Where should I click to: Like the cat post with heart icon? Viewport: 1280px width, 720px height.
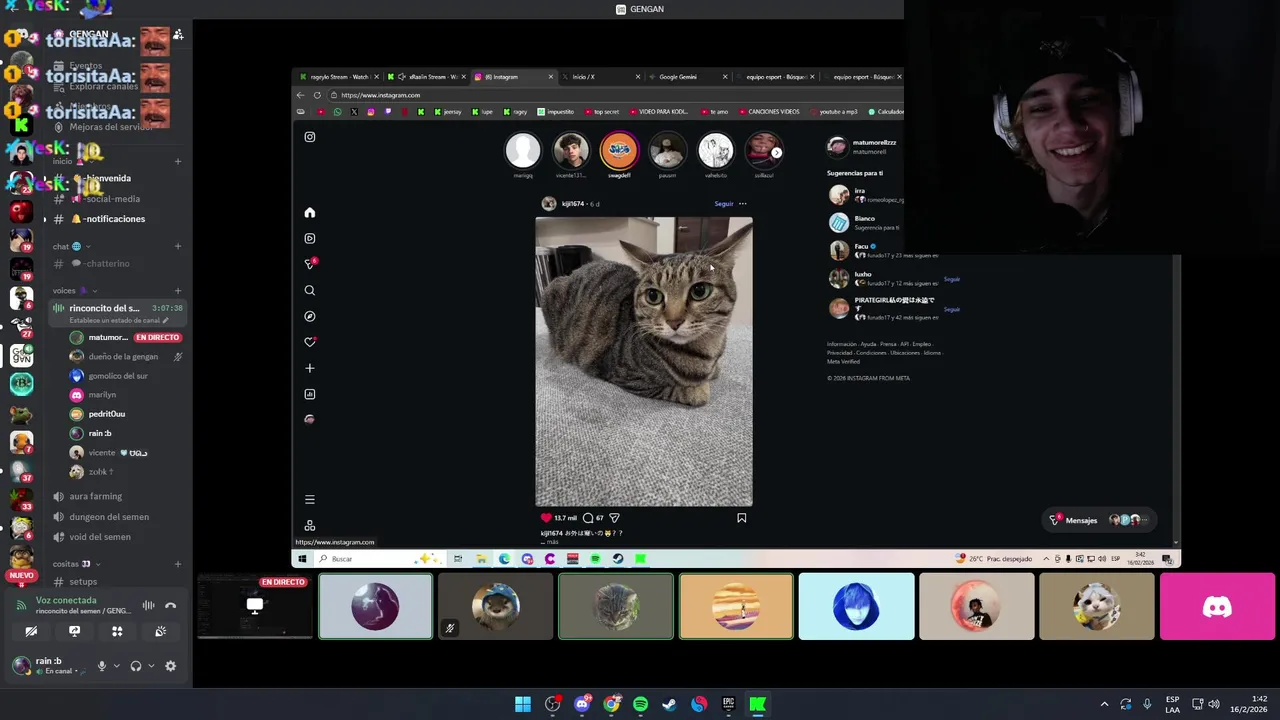pyautogui.click(x=546, y=518)
